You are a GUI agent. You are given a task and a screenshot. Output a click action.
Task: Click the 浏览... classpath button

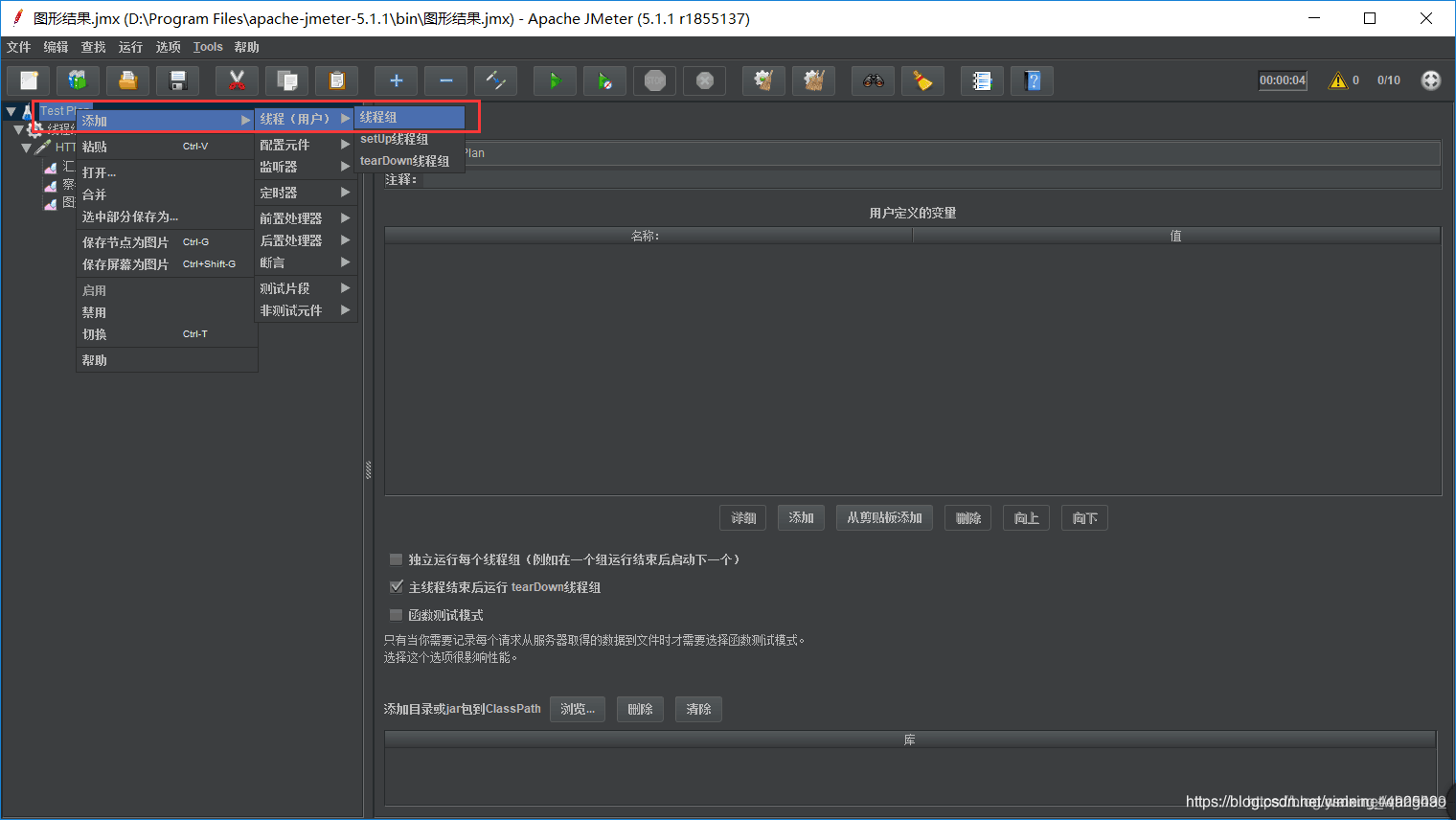point(578,709)
